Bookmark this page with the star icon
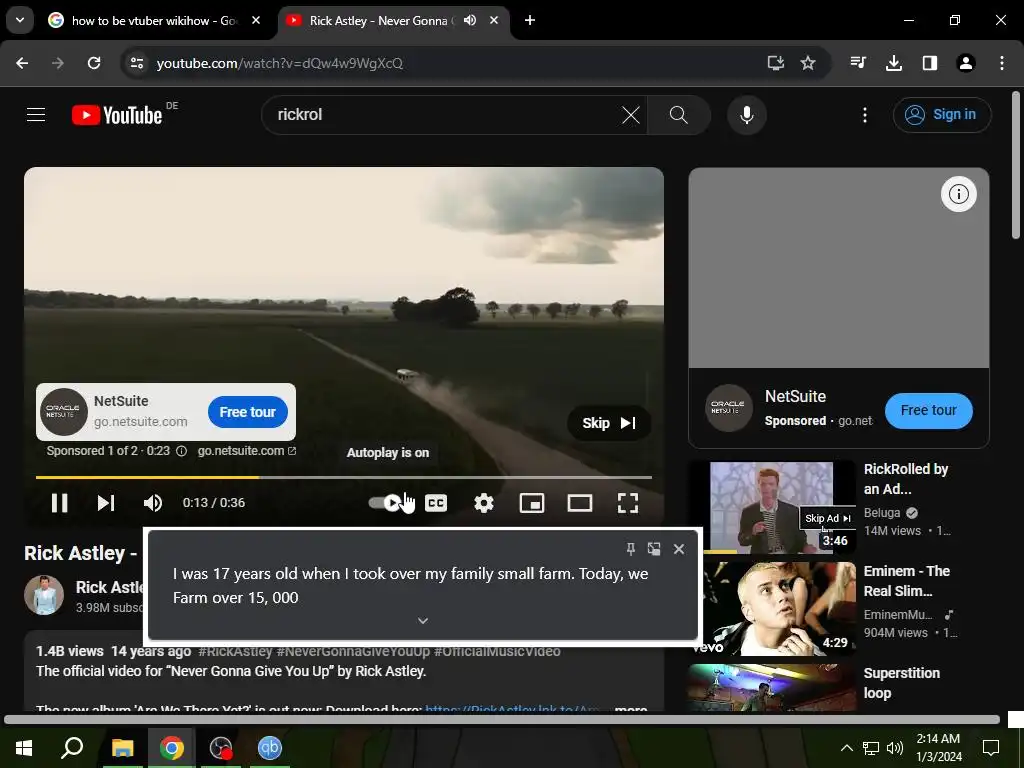Screen dimensions: 1024x768 click(x=808, y=63)
